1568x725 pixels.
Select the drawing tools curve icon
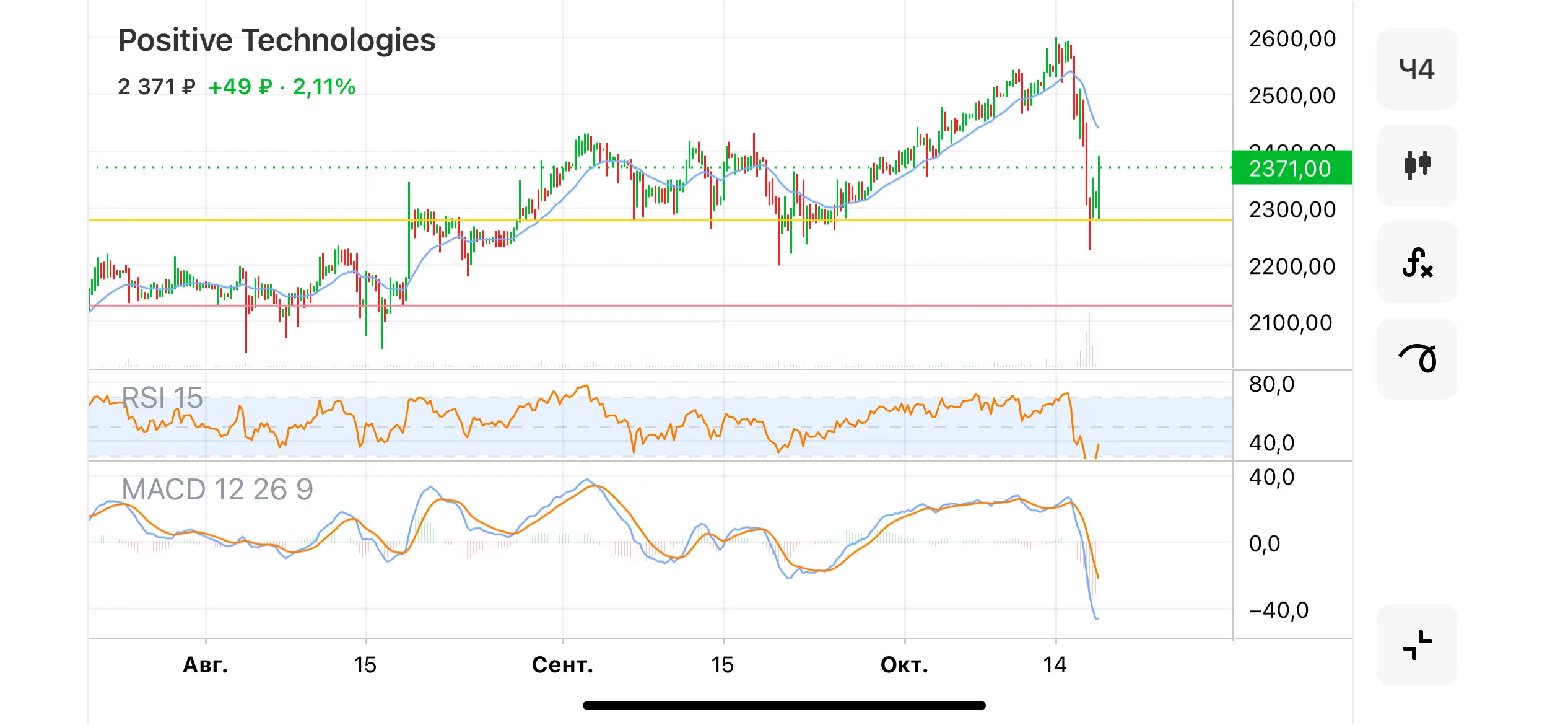(1417, 358)
